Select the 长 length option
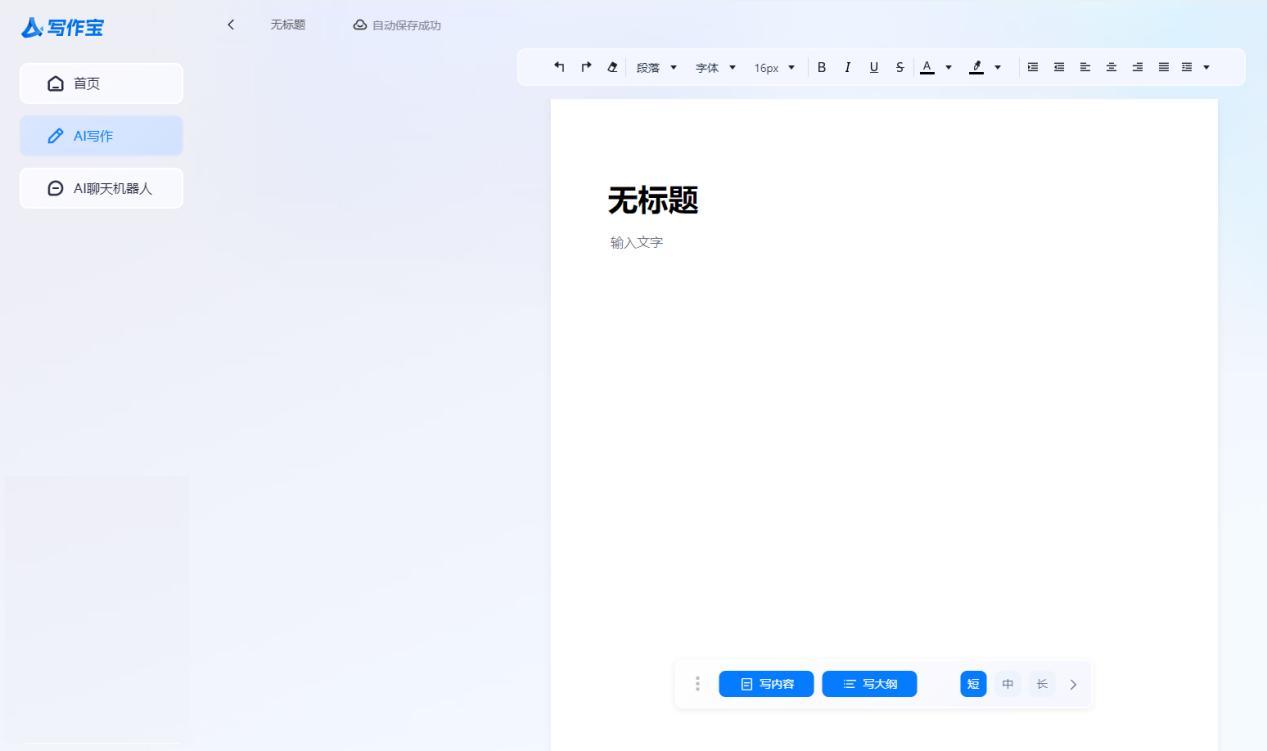 (x=1042, y=684)
